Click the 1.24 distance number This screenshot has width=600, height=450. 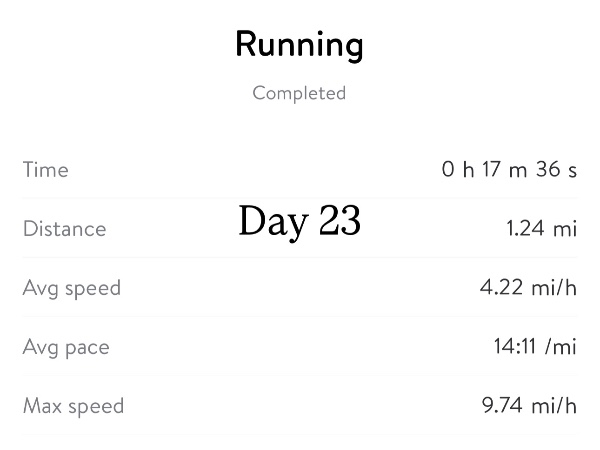coord(526,229)
